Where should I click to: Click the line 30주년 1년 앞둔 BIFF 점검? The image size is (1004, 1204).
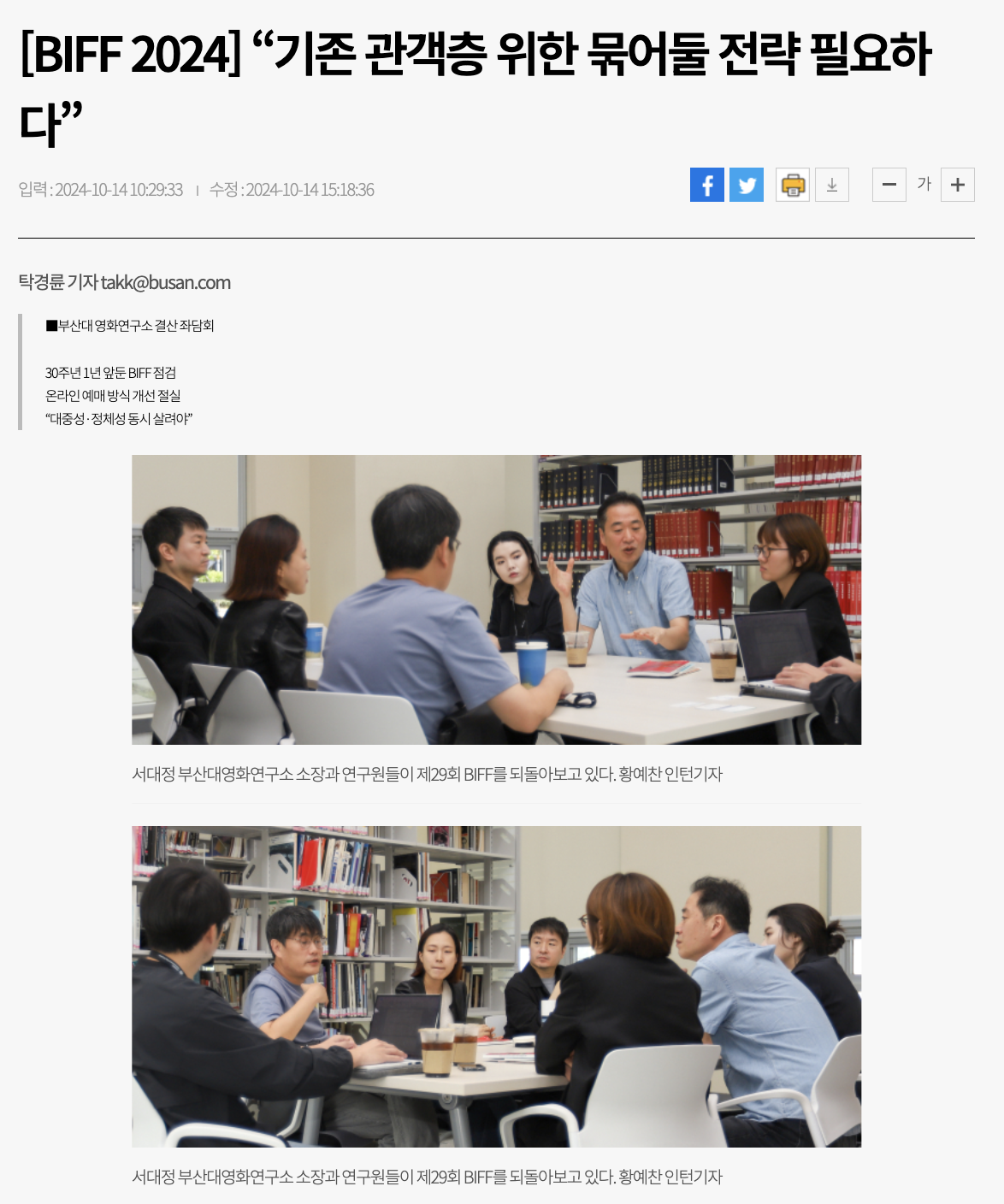pos(110,373)
